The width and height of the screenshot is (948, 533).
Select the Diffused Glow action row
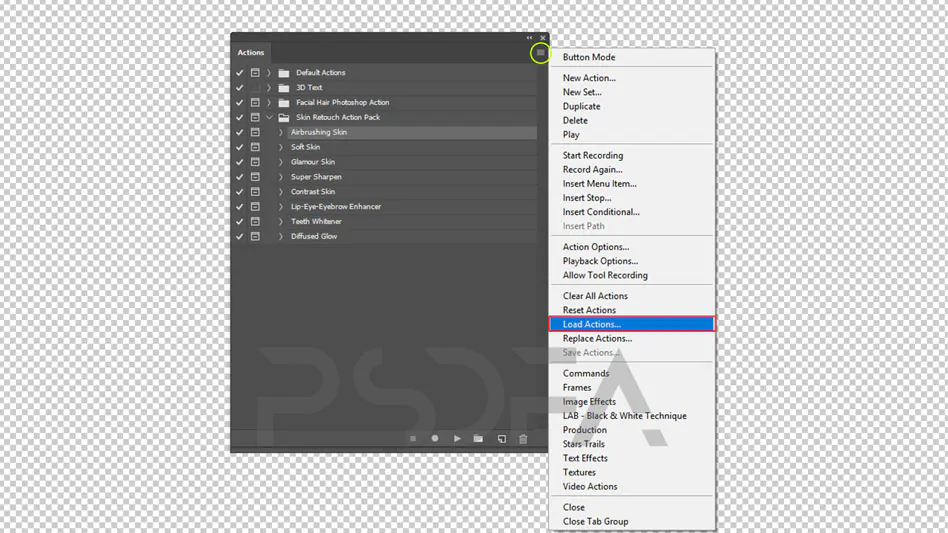point(411,236)
